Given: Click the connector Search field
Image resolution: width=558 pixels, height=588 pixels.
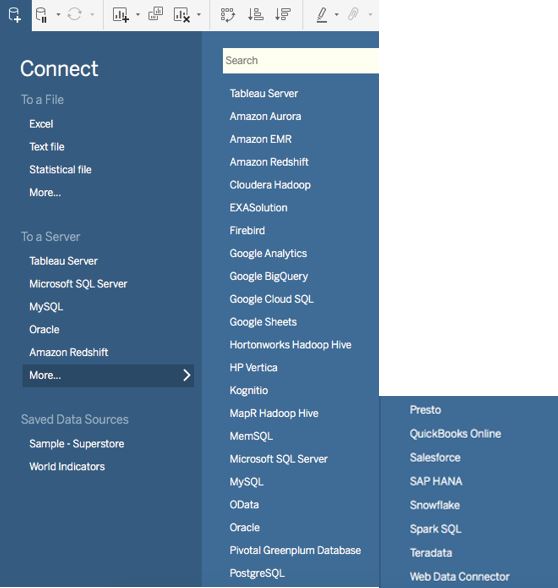Looking at the screenshot, I should (x=301, y=60).
